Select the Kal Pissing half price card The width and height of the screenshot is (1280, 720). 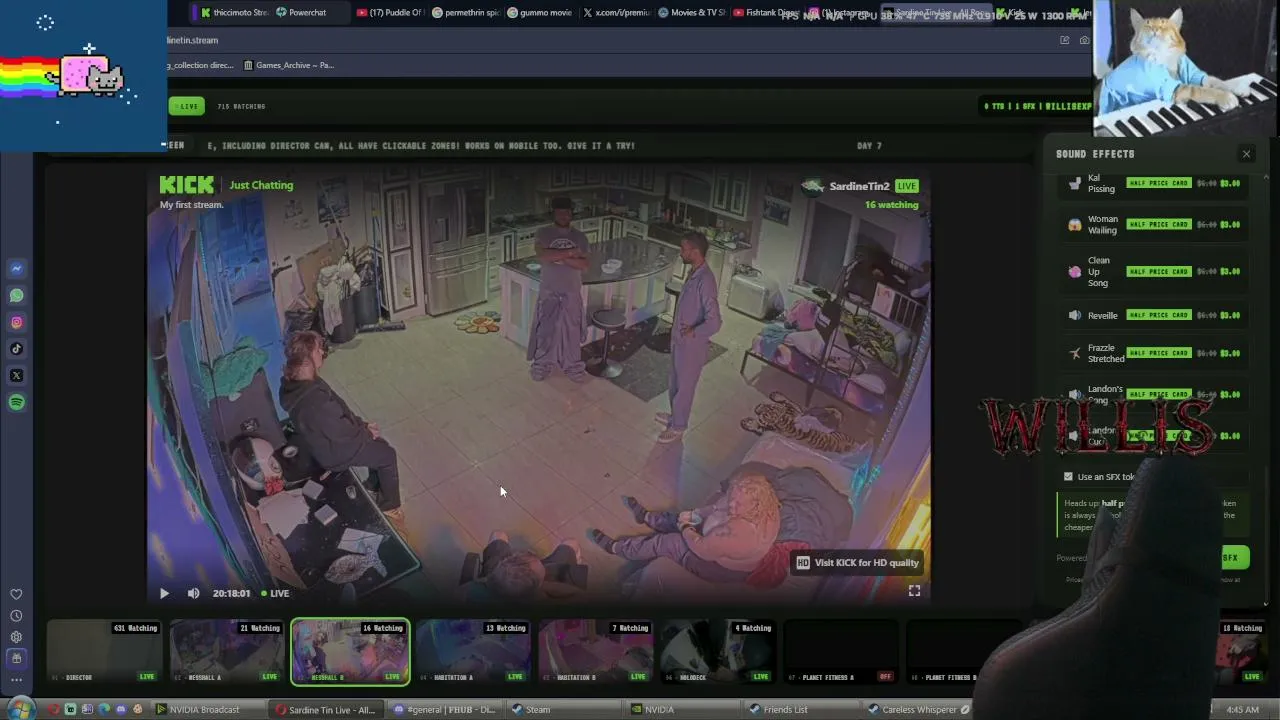[x=1159, y=183]
